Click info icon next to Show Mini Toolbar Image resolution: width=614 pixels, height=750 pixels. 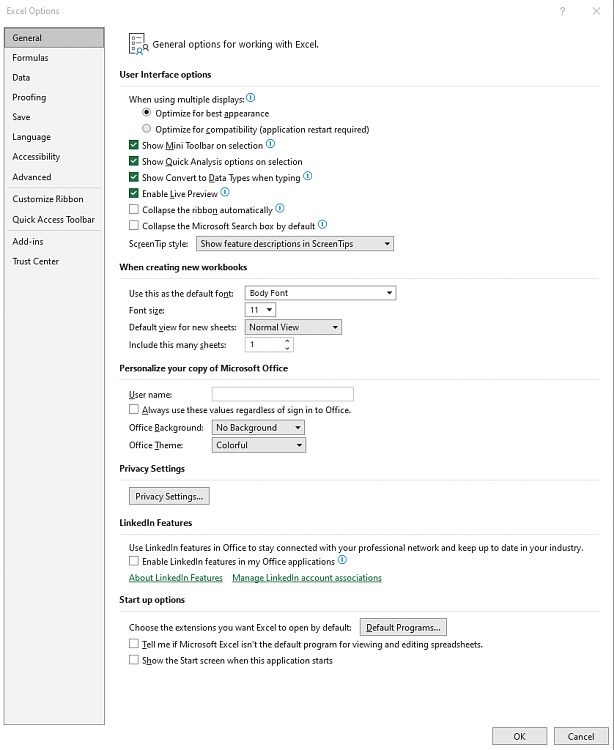[x=271, y=144]
